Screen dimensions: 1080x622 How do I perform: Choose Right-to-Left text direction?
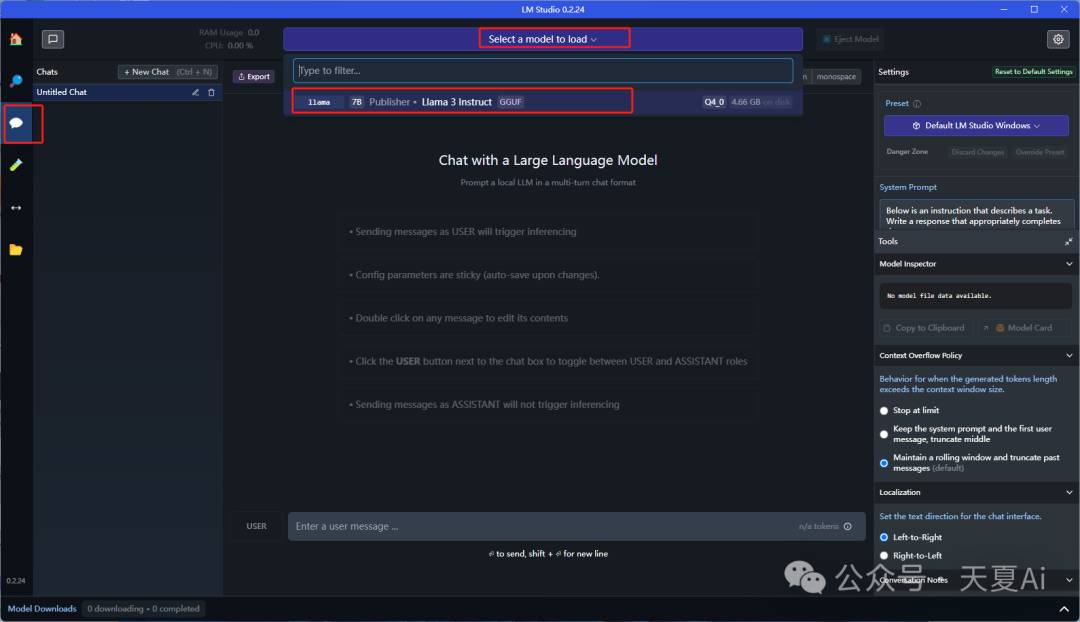pos(884,556)
